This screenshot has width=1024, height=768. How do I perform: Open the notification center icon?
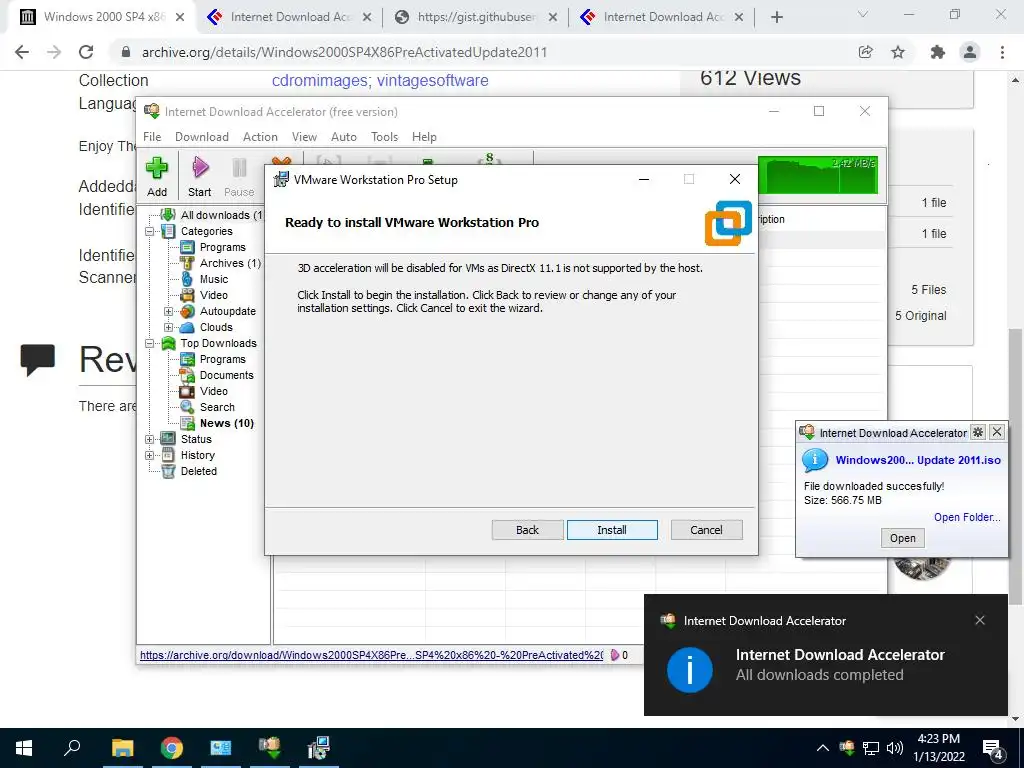[993, 749]
